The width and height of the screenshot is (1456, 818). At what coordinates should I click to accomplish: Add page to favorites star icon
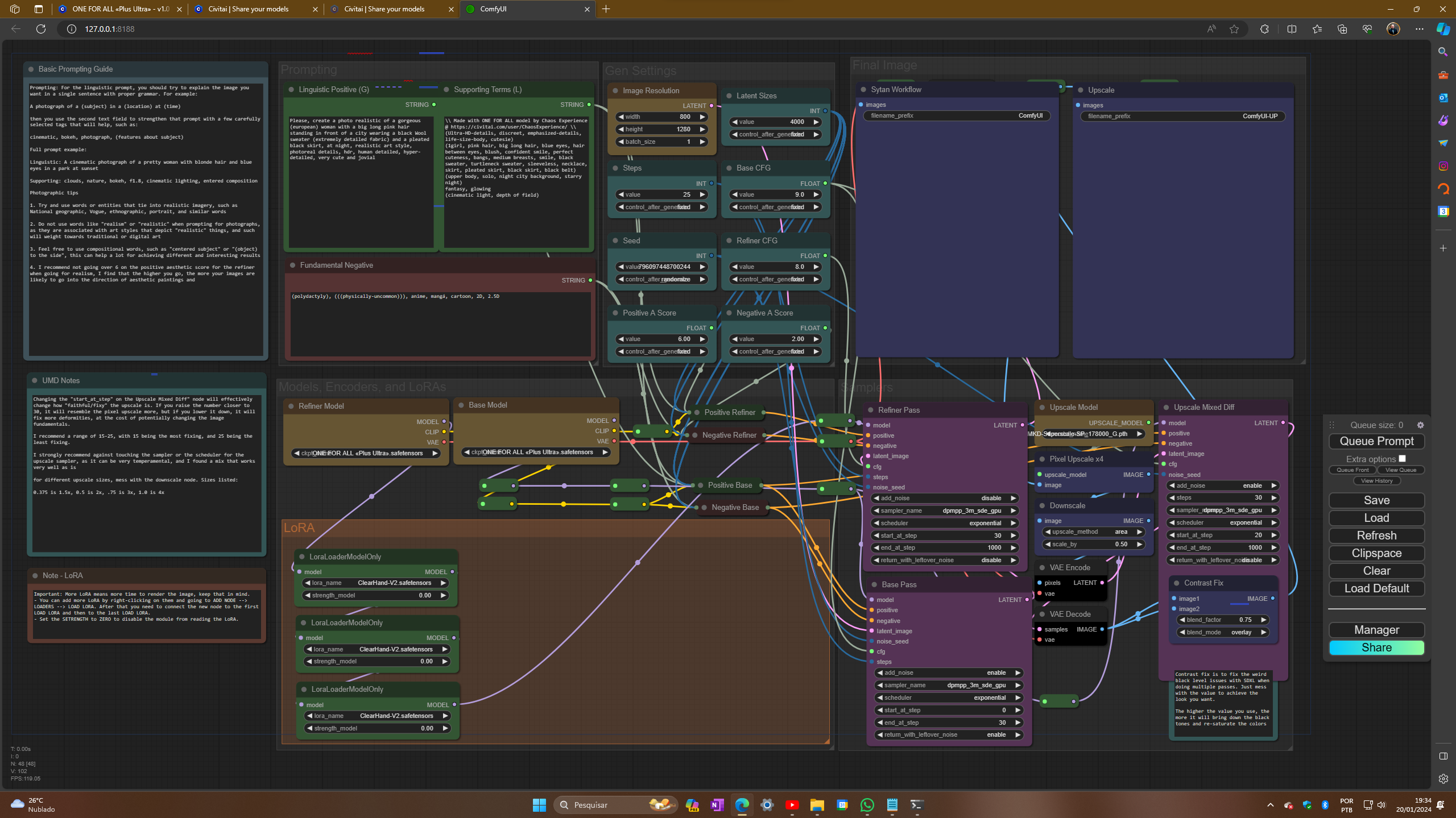(1234, 29)
